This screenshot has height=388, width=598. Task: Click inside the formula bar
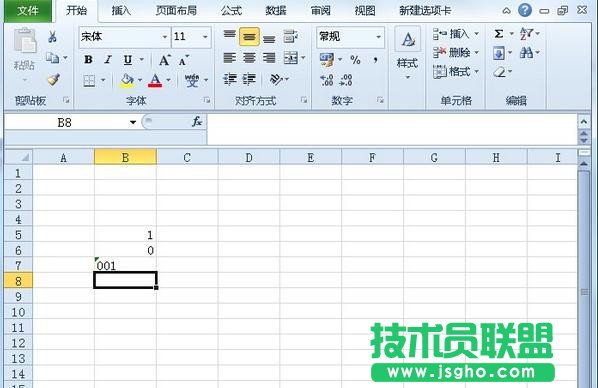click(x=392, y=129)
